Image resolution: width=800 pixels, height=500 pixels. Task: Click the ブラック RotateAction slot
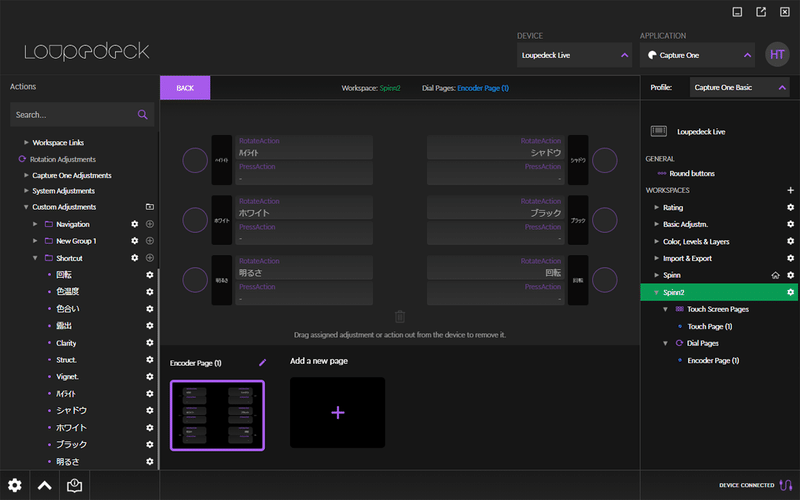click(495, 208)
